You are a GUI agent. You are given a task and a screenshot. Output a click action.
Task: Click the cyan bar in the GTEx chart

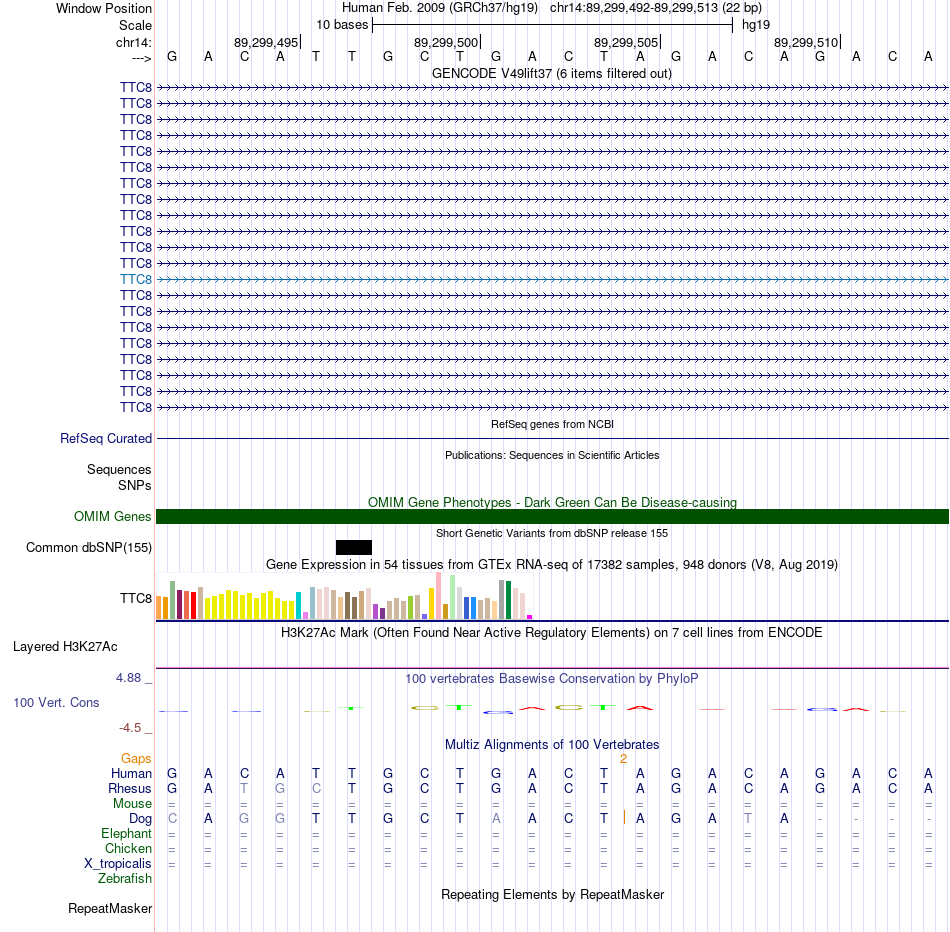coord(298,605)
